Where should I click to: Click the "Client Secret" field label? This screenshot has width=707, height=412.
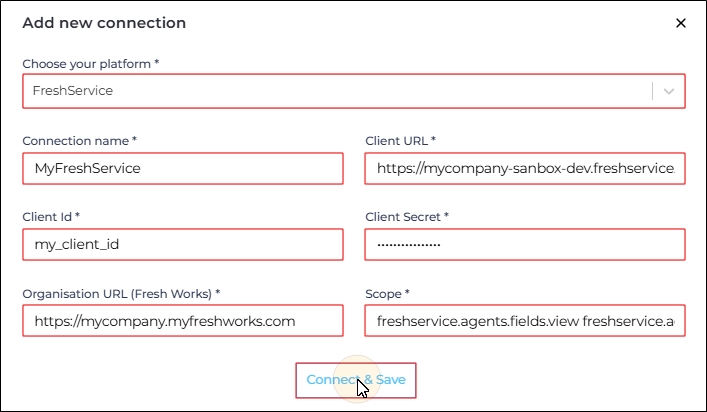407,216
